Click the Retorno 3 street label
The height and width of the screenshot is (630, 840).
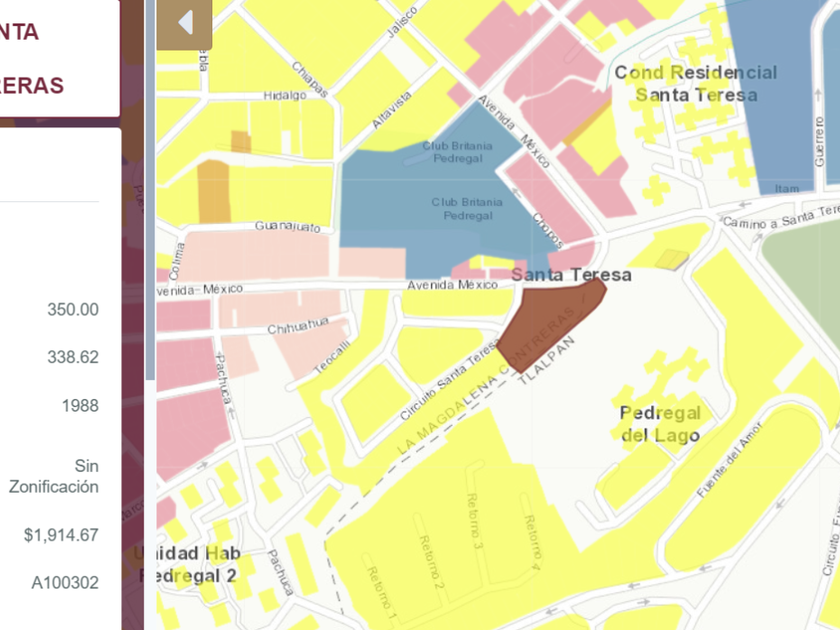[475, 521]
